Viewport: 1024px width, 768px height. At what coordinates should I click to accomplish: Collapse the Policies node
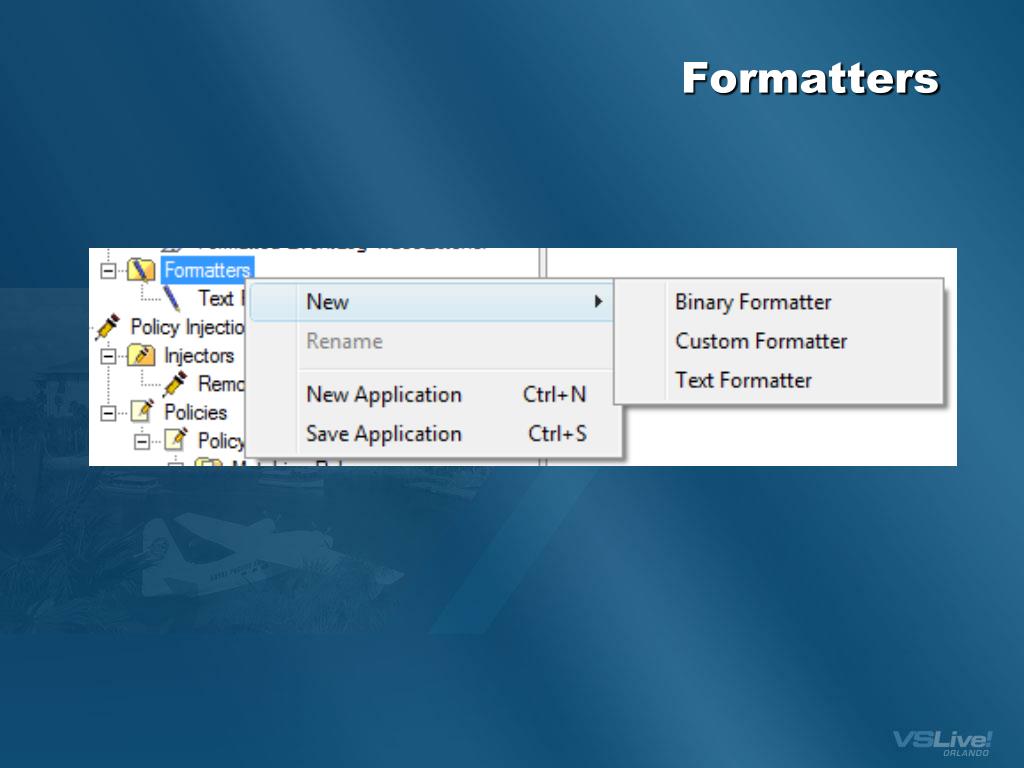coord(108,413)
